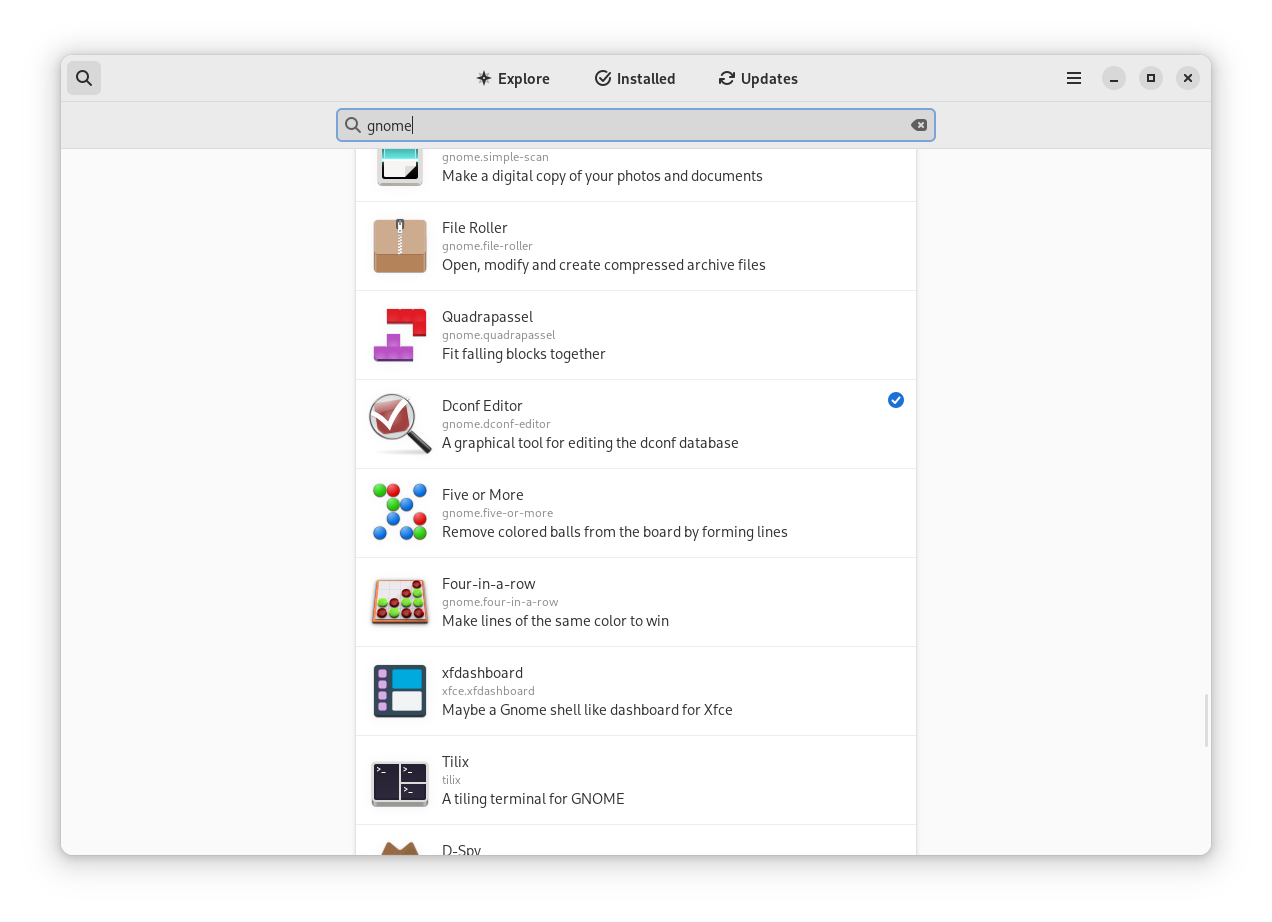Click the vertical scrollbar handle of results
The image size is (1272, 922).
1206,720
